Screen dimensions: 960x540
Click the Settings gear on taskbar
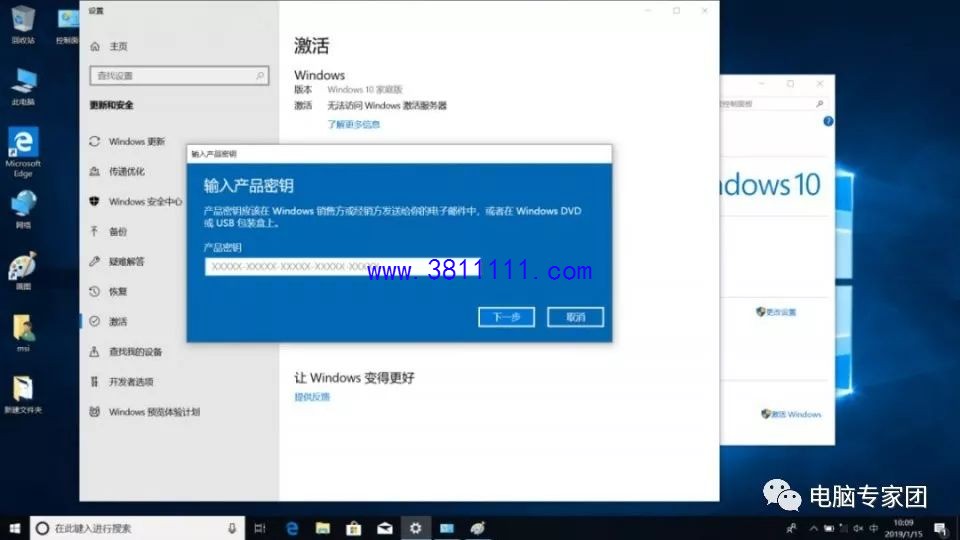point(416,528)
